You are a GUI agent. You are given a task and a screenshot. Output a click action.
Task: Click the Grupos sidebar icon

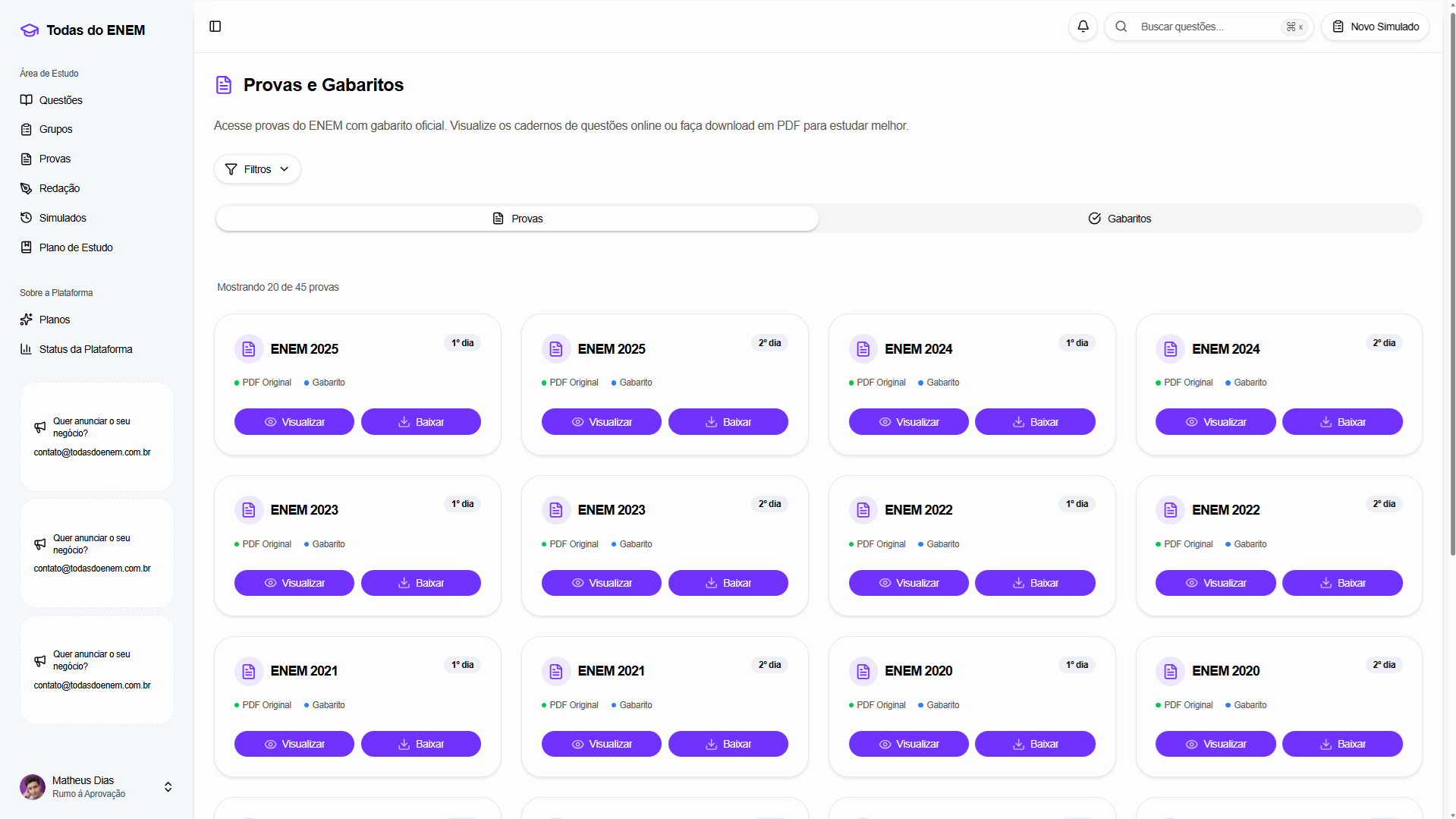(27, 130)
